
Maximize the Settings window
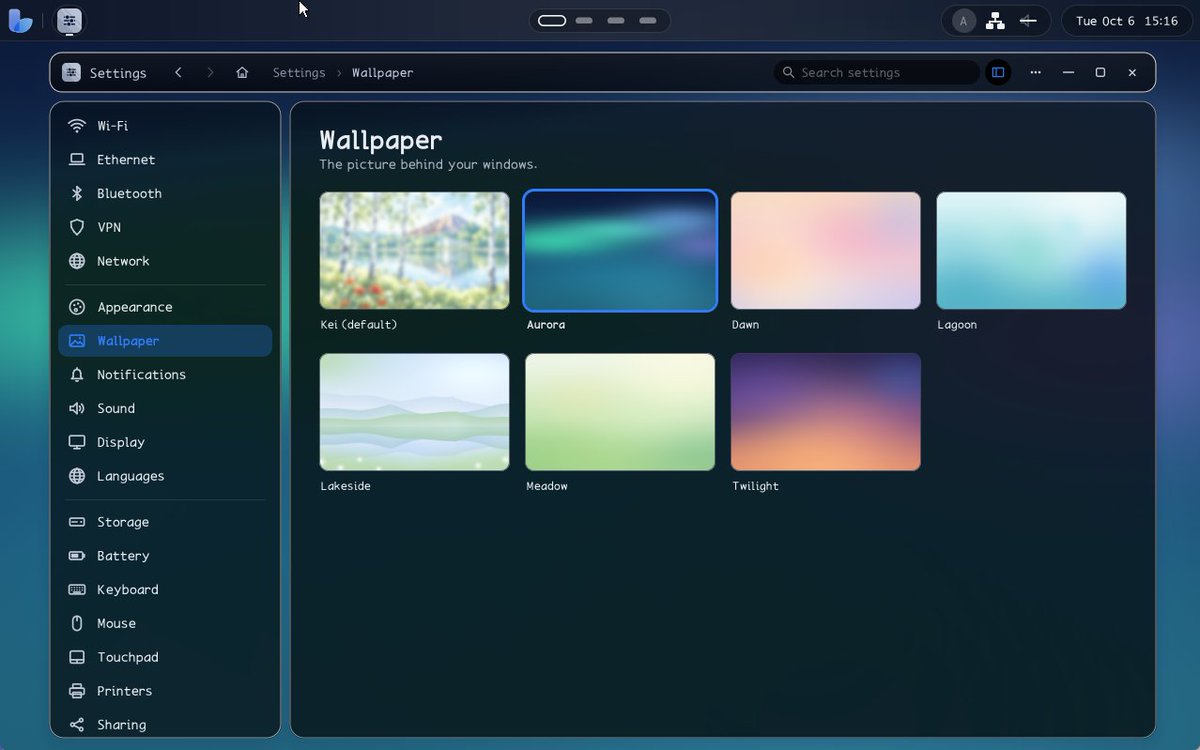click(1100, 72)
